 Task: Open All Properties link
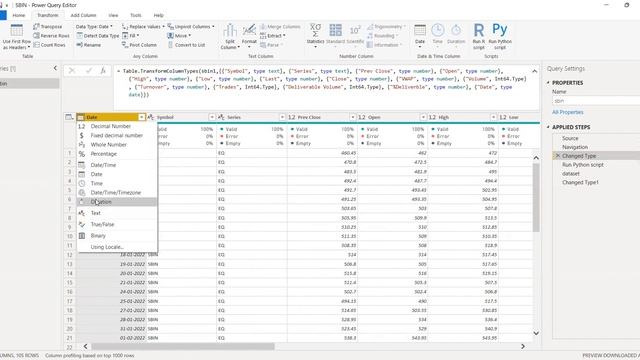pyautogui.click(x=567, y=112)
